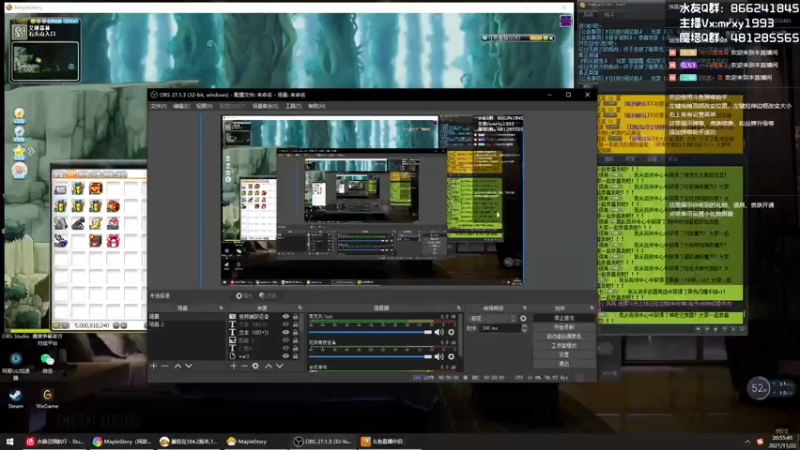Open the source Filters button above docks
This screenshot has height=450, width=800.
pyautogui.click(x=267, y=296)
